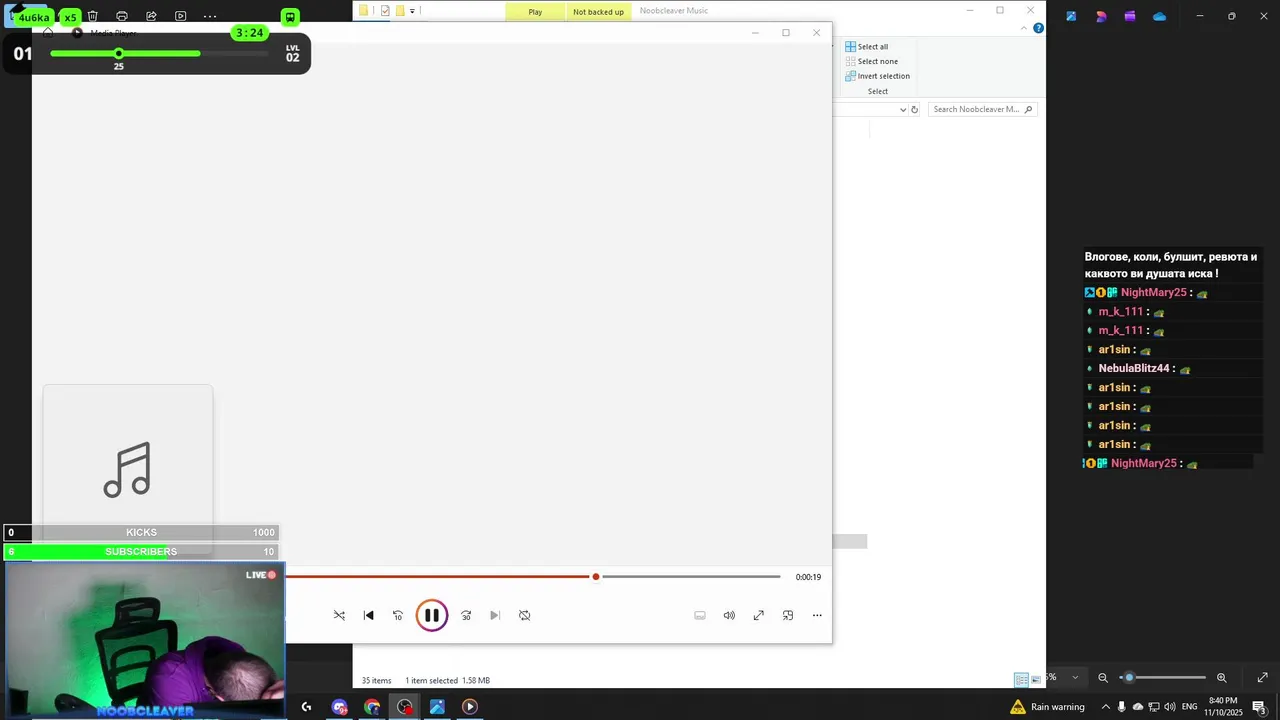Click the print icon in Photos toolbar
Viewport: 1280px width, 720px height.
coord(122,16)
